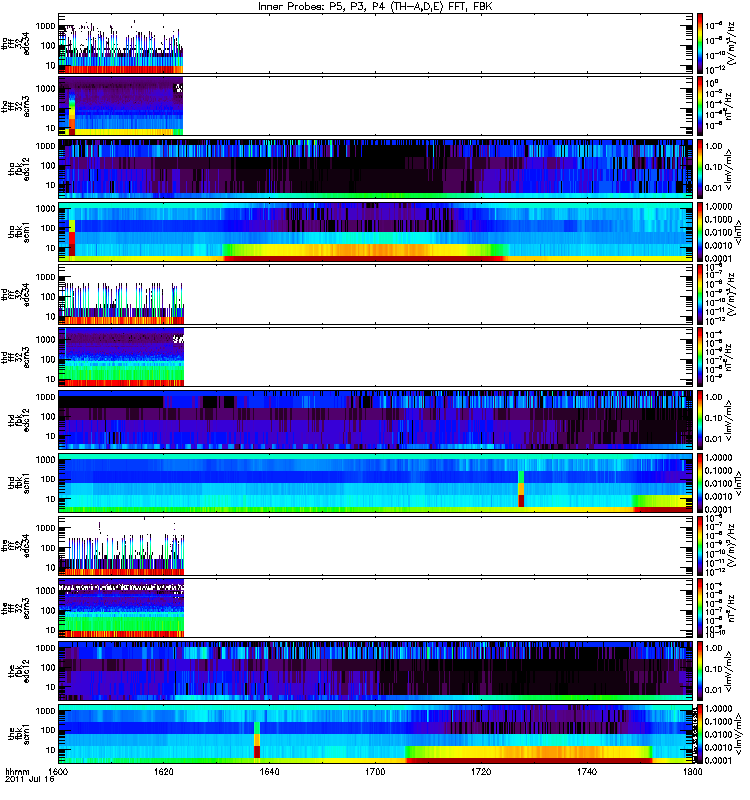Click the color bar beside the fbk edc12
This screenshot has width=750, height=800.
click(700, 671)
